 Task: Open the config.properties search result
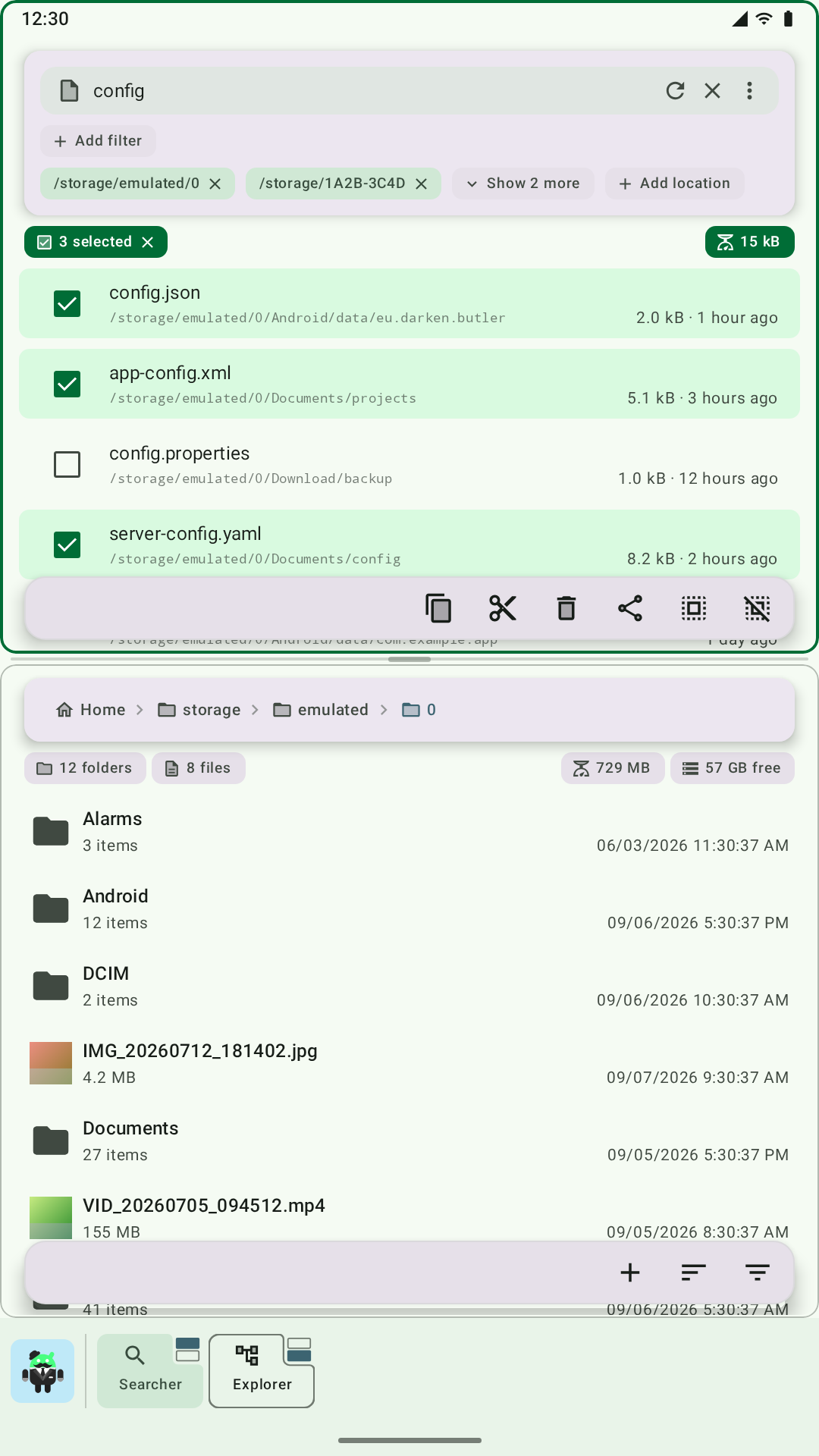point(409,464)
